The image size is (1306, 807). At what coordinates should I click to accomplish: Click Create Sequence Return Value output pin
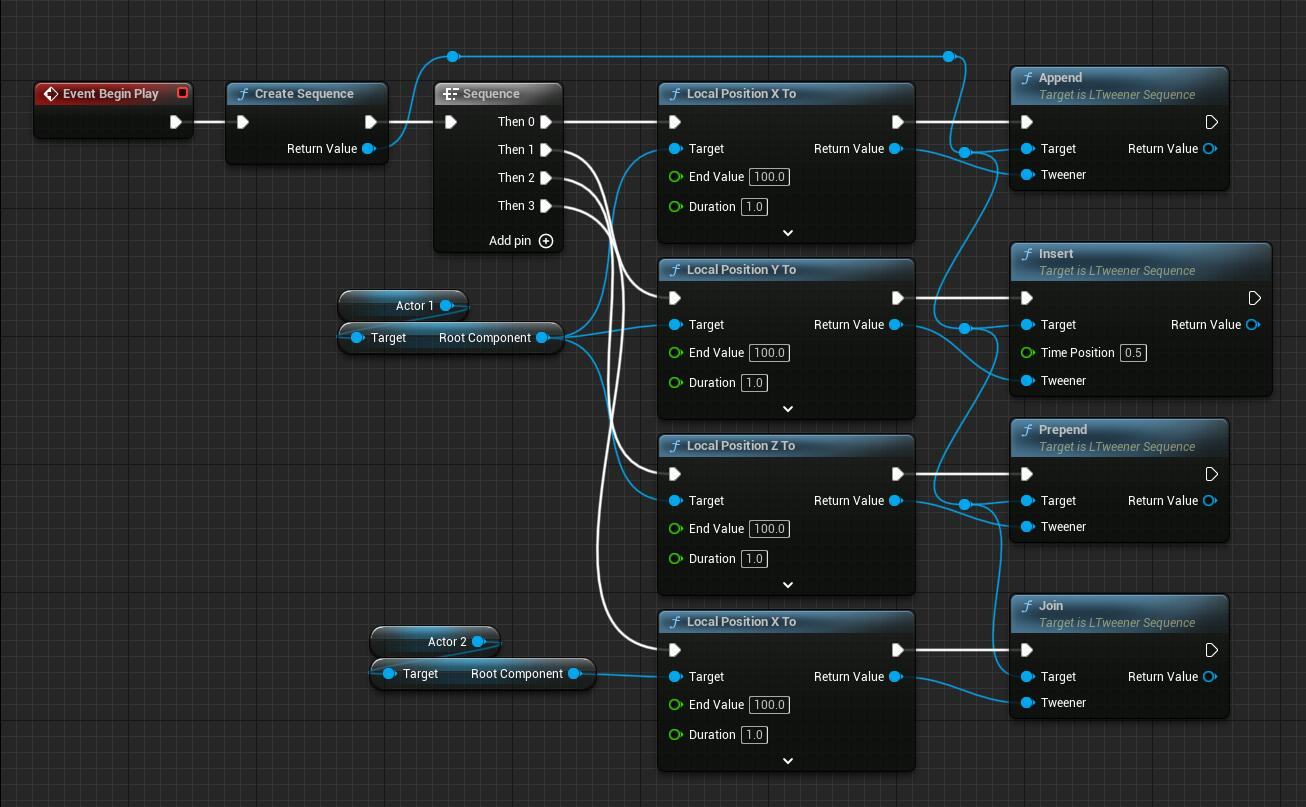(369, 149)
